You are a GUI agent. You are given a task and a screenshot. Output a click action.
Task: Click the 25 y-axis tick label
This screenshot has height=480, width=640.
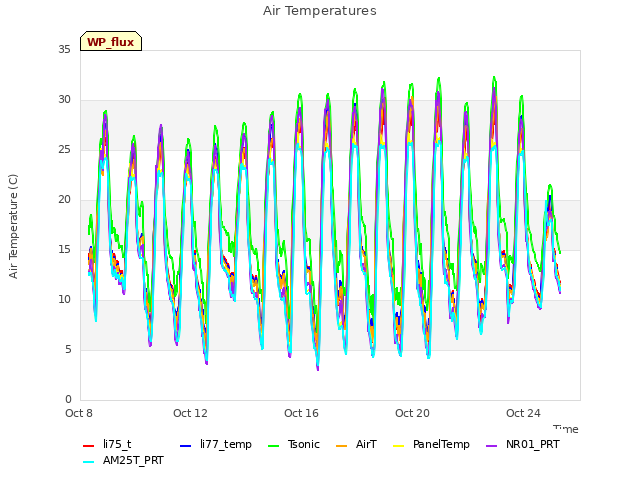coord(64,149)
